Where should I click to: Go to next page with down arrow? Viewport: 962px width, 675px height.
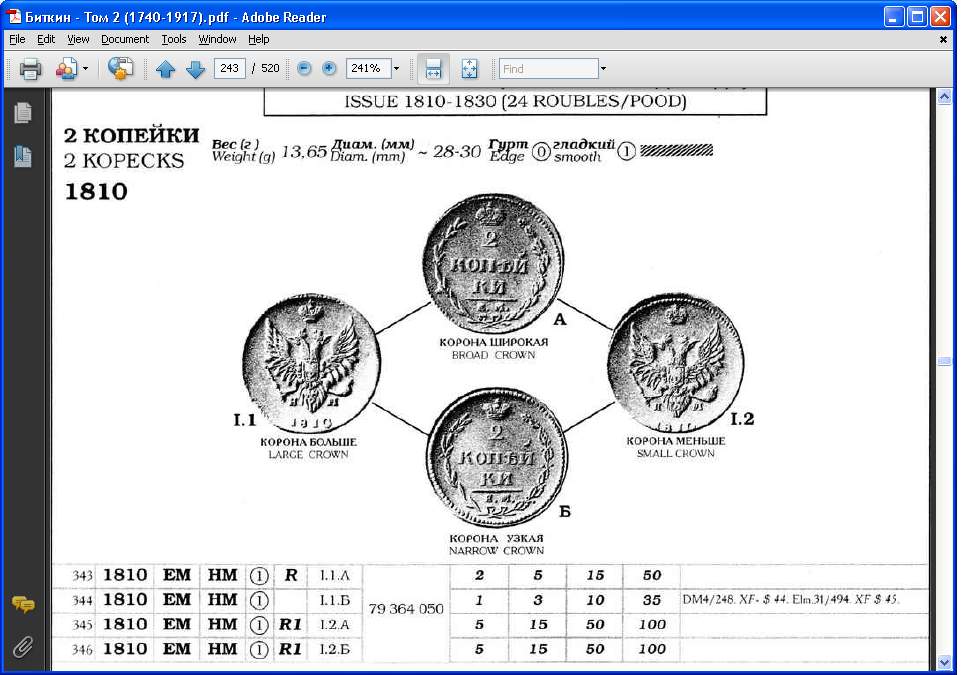click(195, 69)
